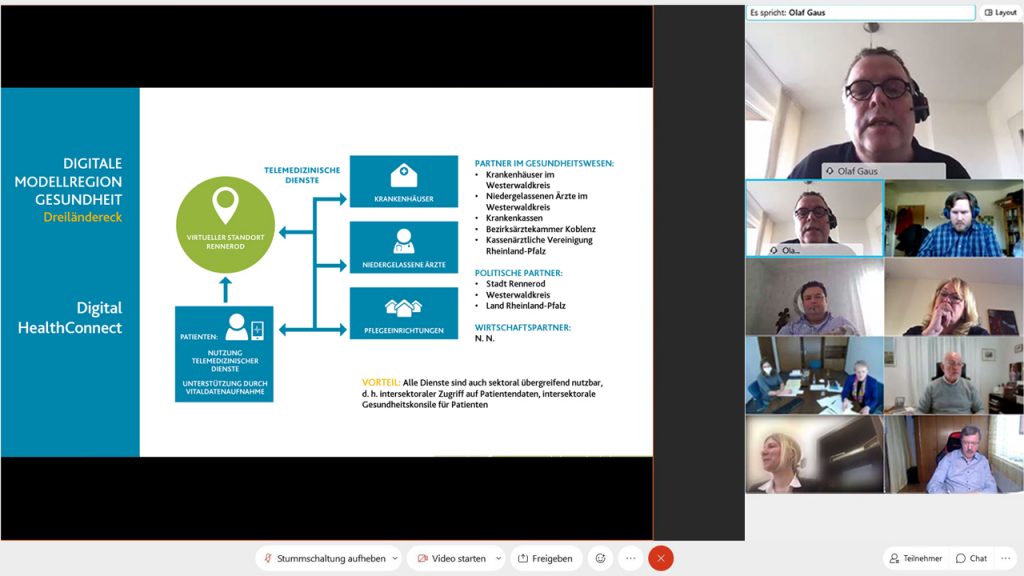
Task: Click the yellow 'VORTEIL:' label
Action: [x=381, y=383]
